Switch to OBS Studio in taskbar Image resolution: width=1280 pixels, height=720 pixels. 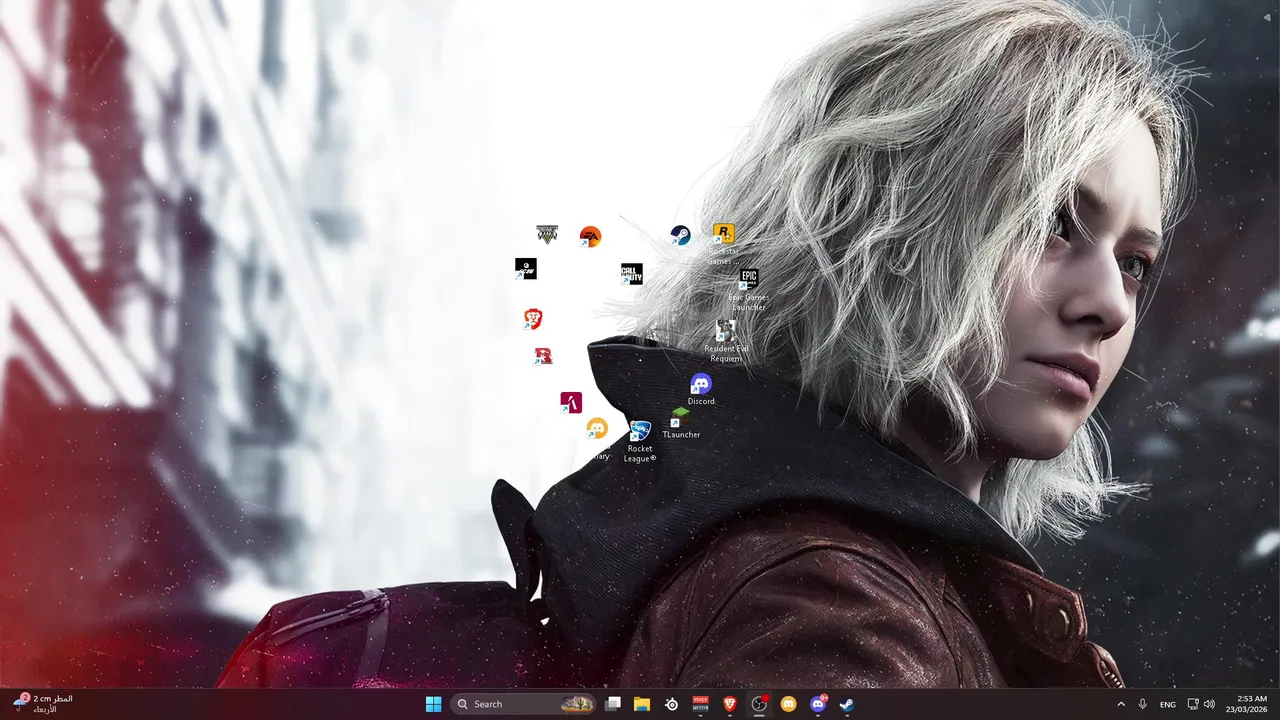pyautogui.click(x=759, y=704)
